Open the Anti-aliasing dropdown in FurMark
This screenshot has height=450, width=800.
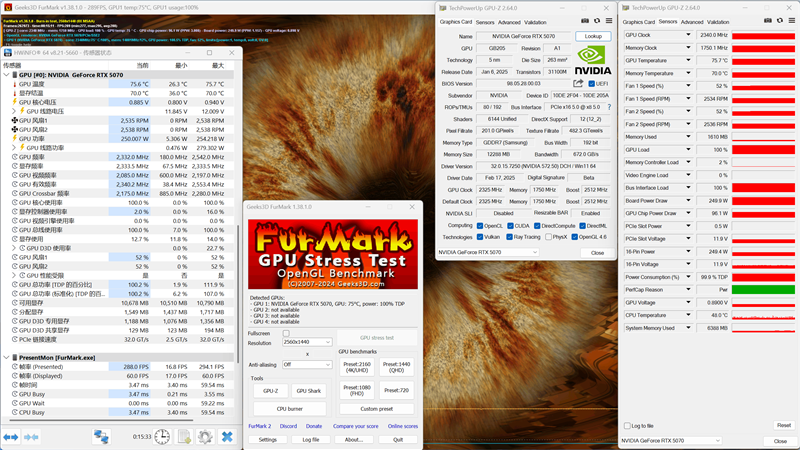click(307, 365)
